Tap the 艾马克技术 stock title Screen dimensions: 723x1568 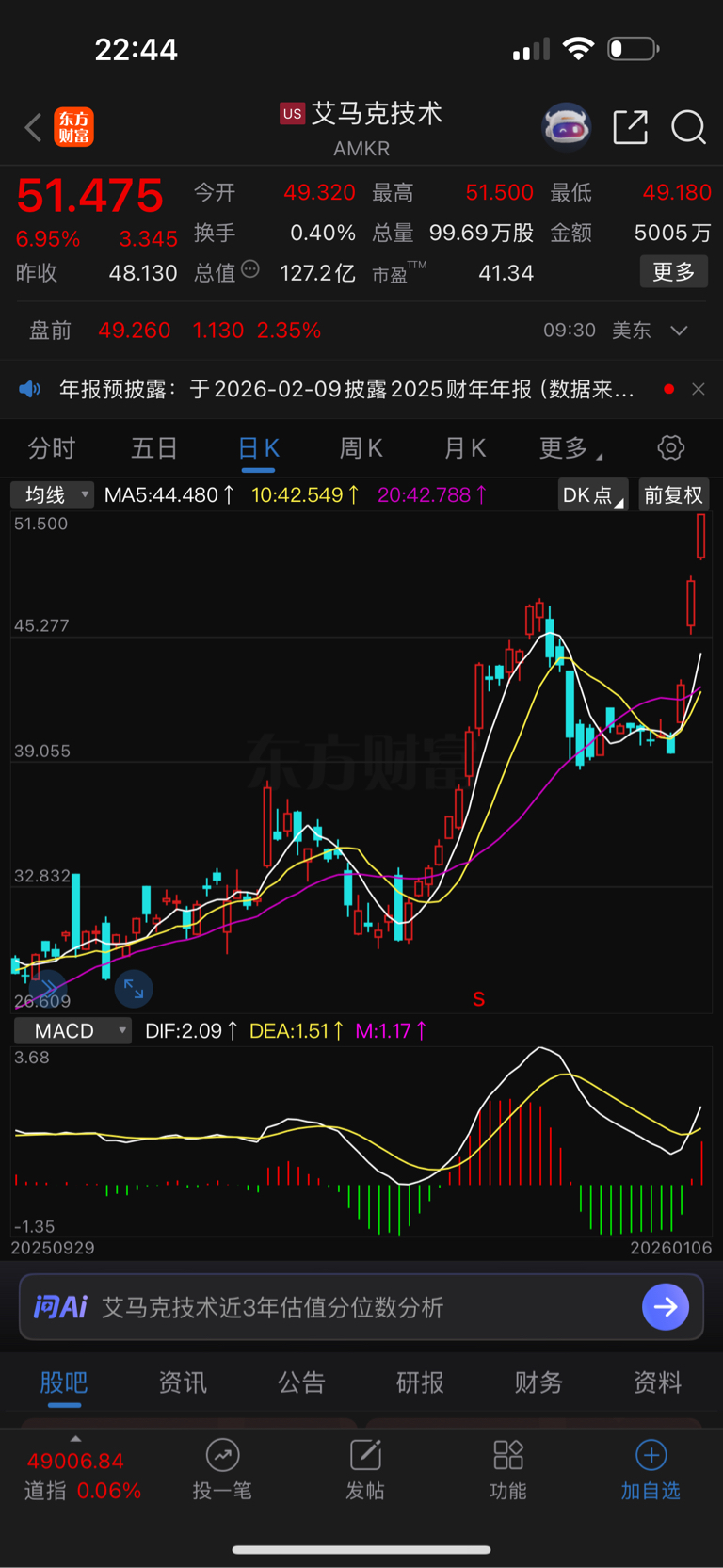click(377, 114)
